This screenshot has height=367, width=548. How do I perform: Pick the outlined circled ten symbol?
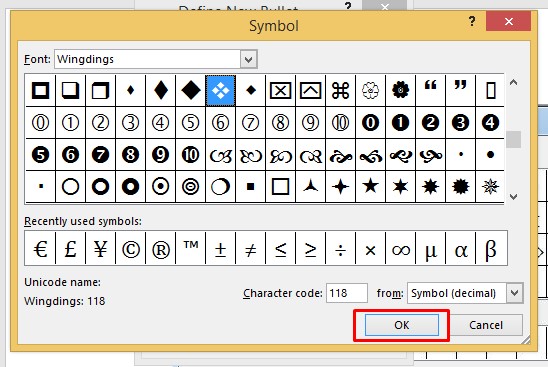[x=341, y=123]
